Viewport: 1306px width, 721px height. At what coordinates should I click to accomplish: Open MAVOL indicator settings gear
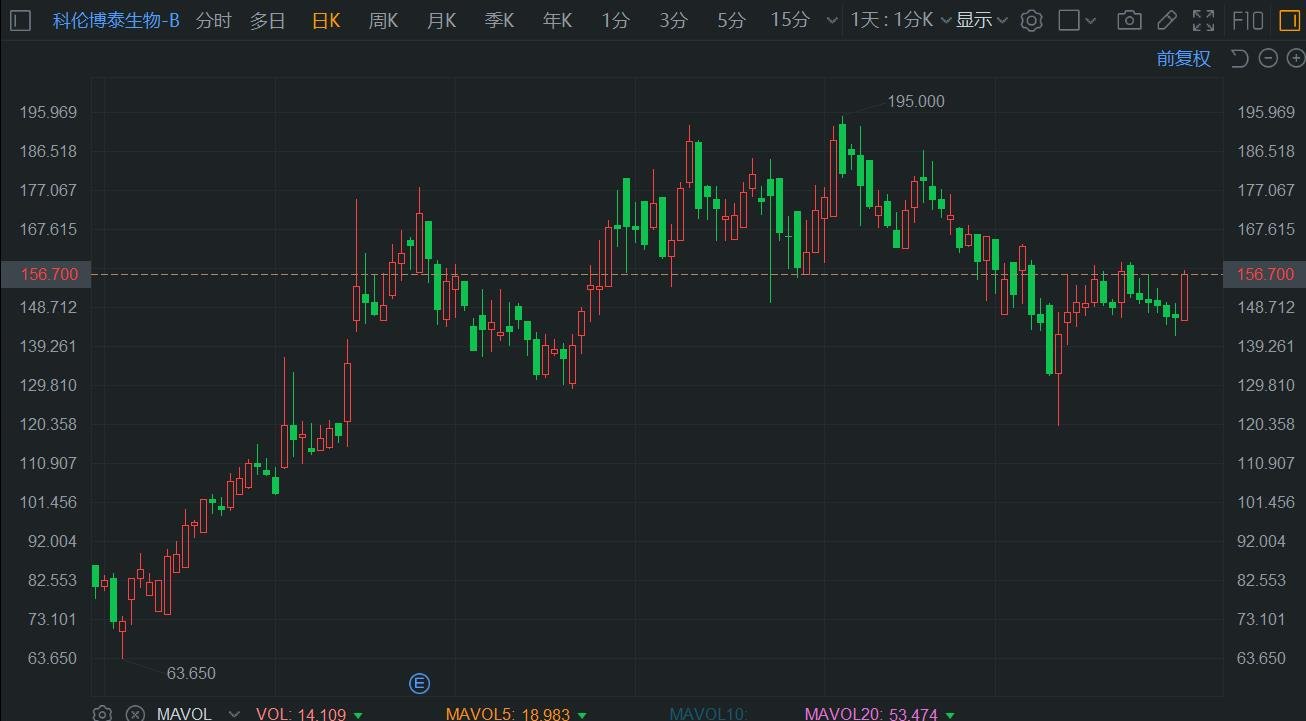coord(102,714)
